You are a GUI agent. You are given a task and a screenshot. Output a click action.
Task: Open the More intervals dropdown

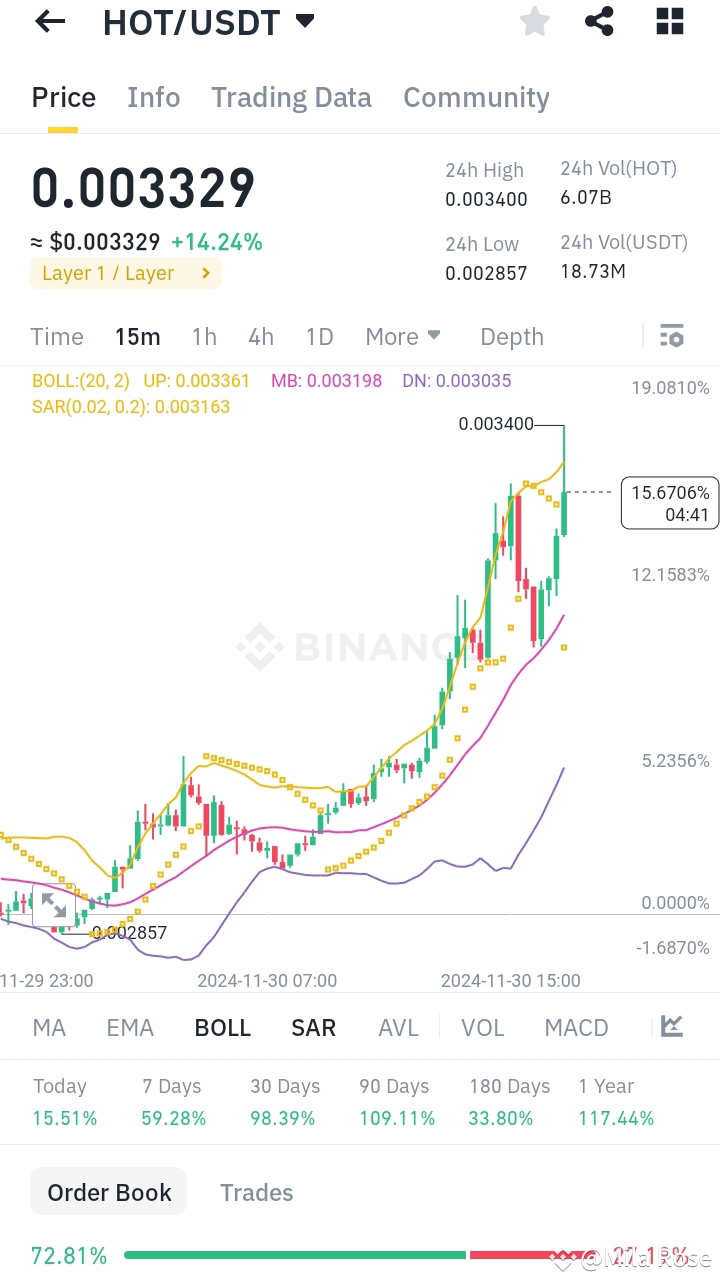tap(403, 336)
